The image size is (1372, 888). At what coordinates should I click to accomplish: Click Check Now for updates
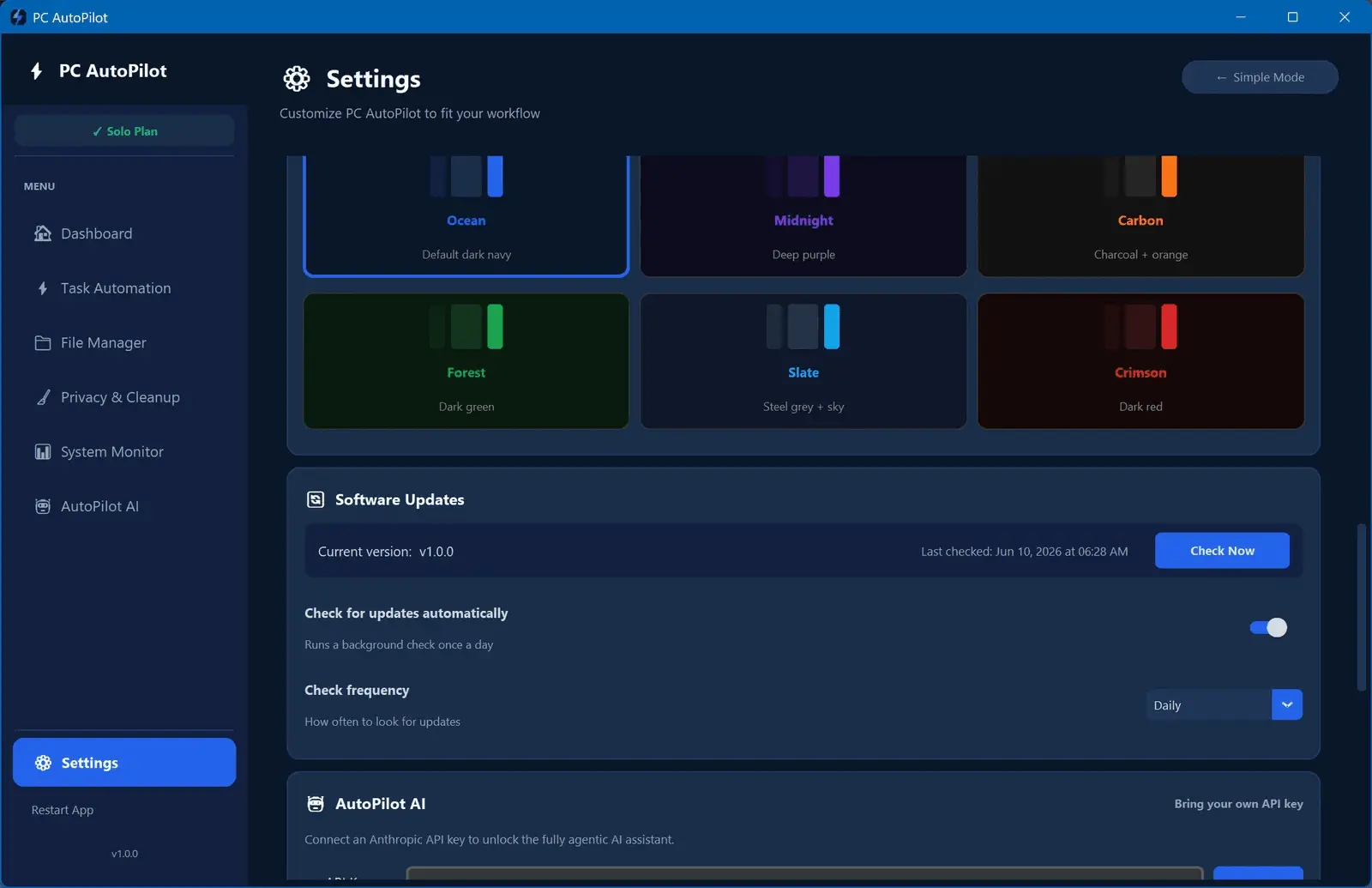(x=1222, y=551)
